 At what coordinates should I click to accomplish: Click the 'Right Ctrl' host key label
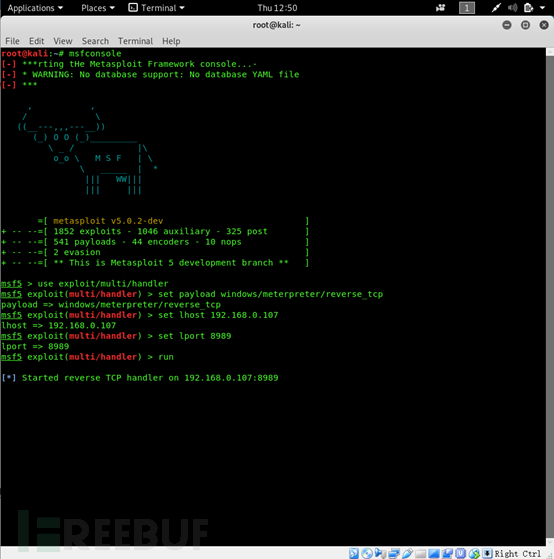click(518, 554)
